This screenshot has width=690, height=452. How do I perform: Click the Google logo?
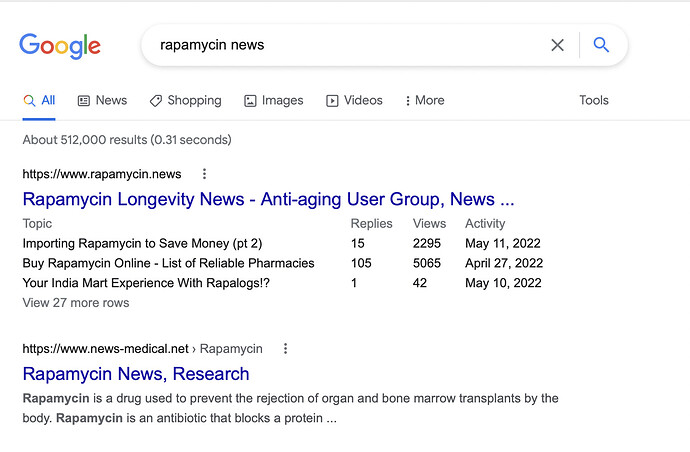(x=60, y=45)
